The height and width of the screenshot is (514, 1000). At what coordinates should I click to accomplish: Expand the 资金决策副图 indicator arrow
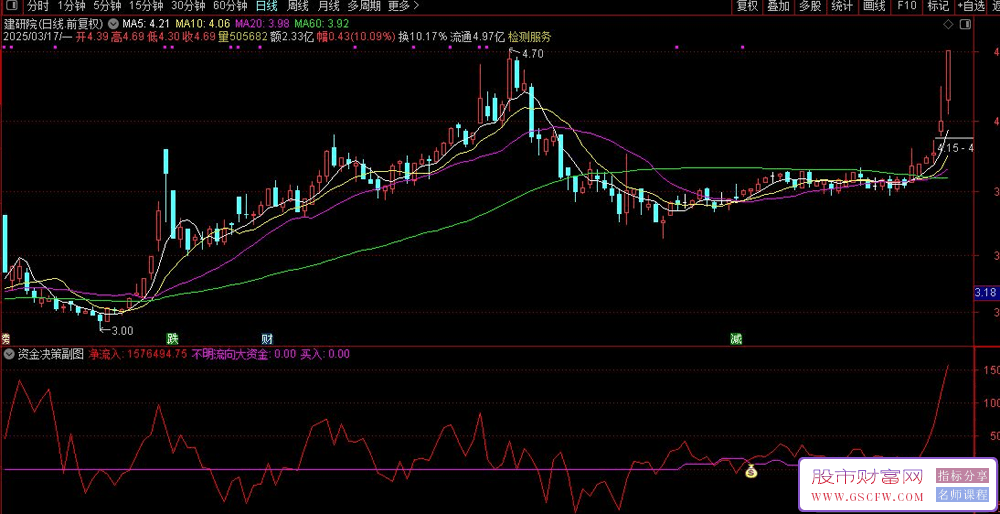tap(8, 354)
